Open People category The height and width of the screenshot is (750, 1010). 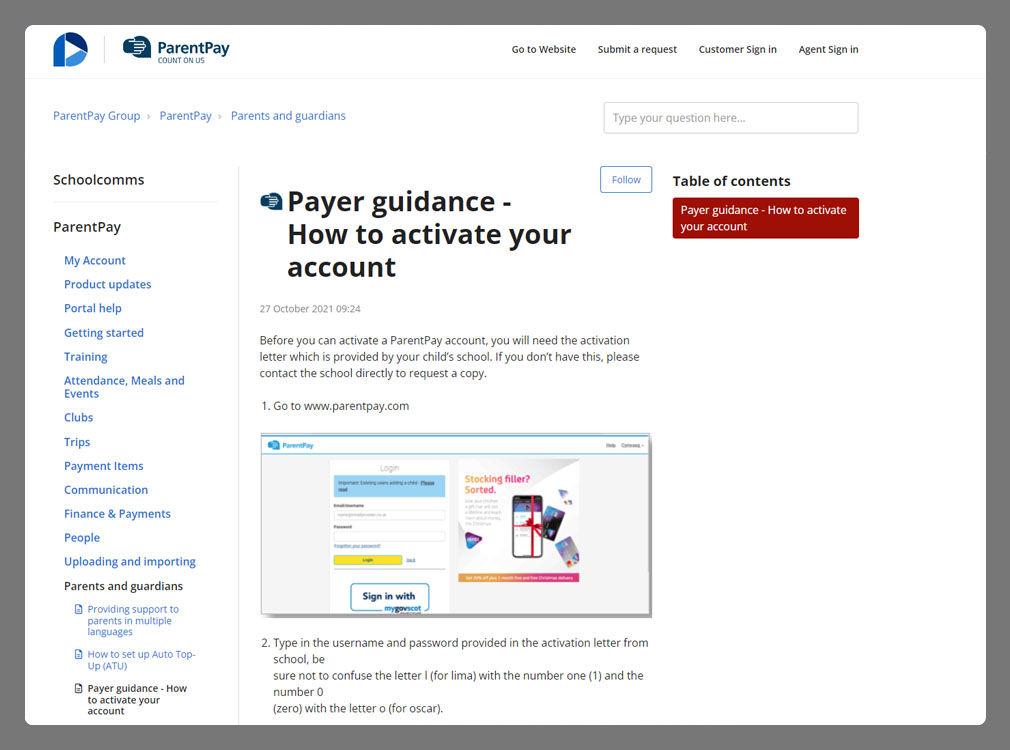[x=82, y=537]
